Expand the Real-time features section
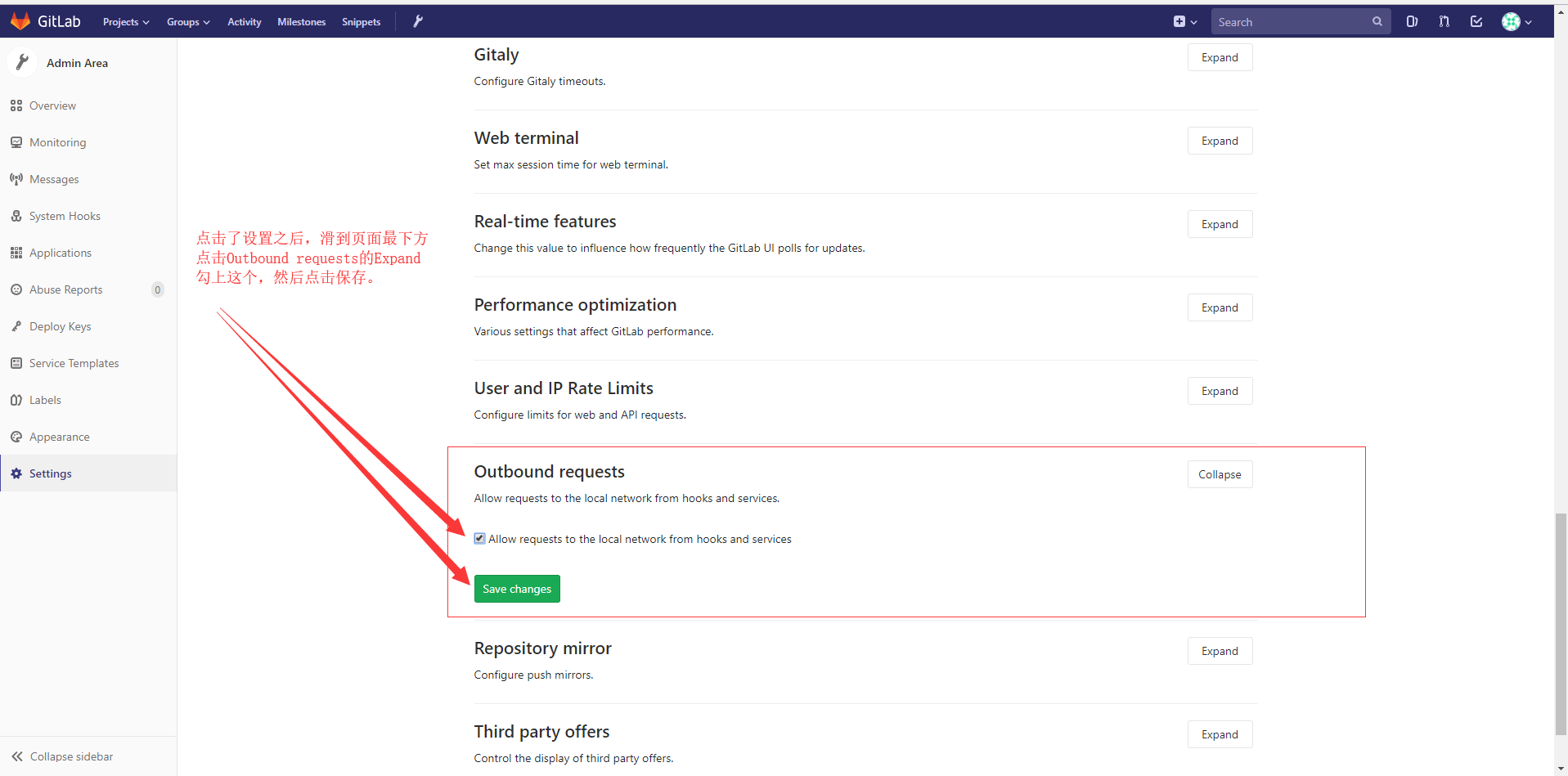 (x=1220, y=224)
